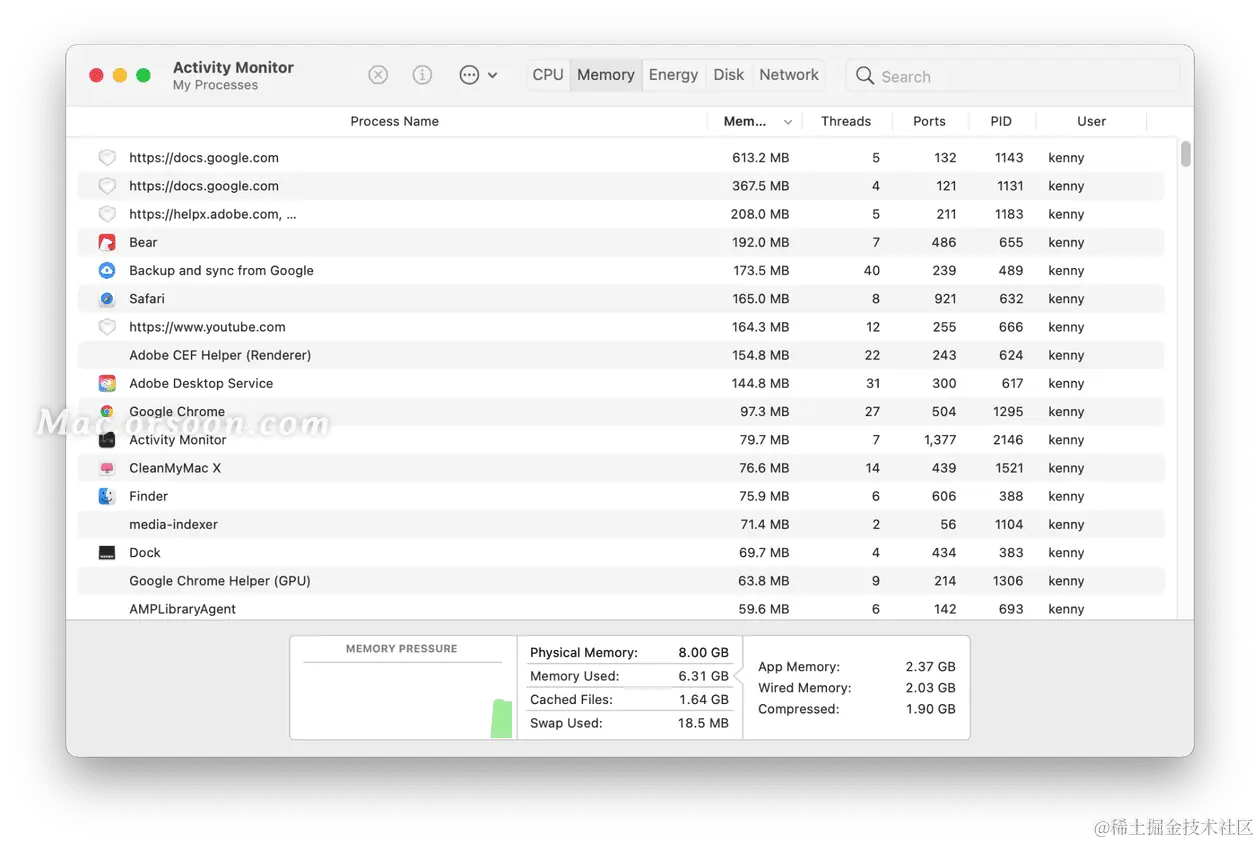Viewport: 1260px width, 844px height.
Task: Sort by User column header
Action: [x=1091, y=121]
